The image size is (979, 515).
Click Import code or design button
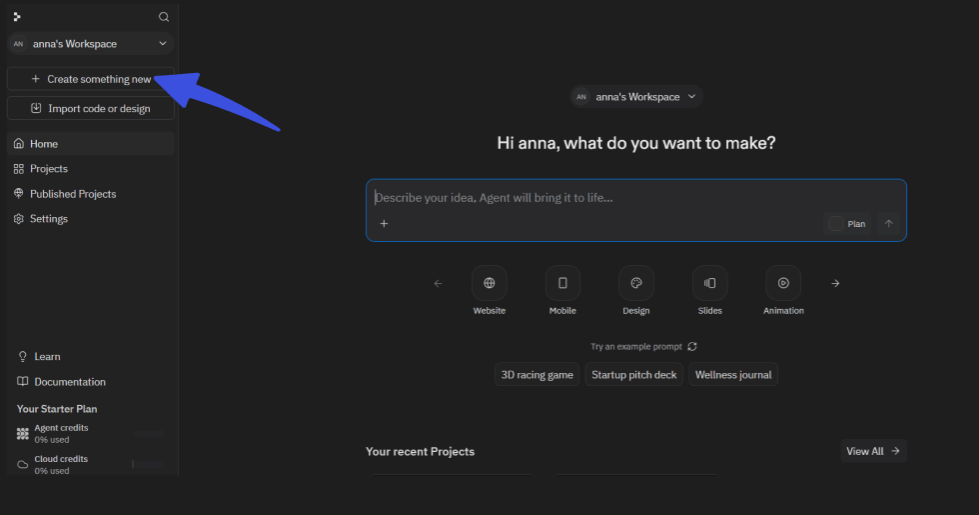tap(91, 109)
